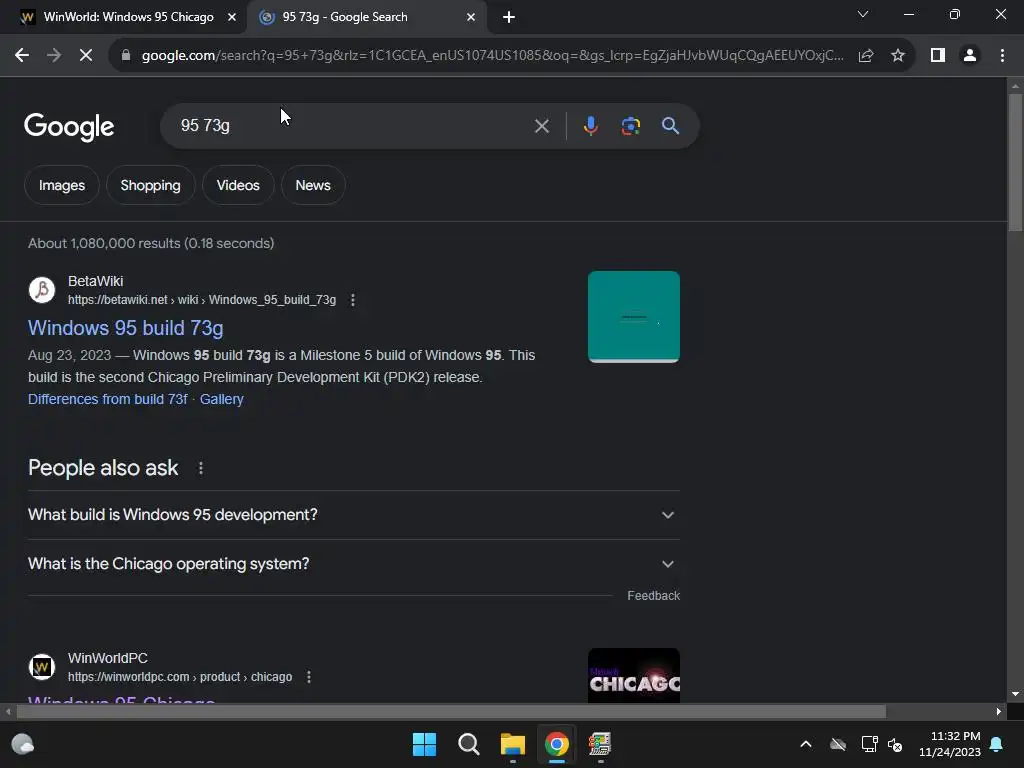Filter results by Videos
The height and width of the screenshot is (768, 1024).
[238, 185]
